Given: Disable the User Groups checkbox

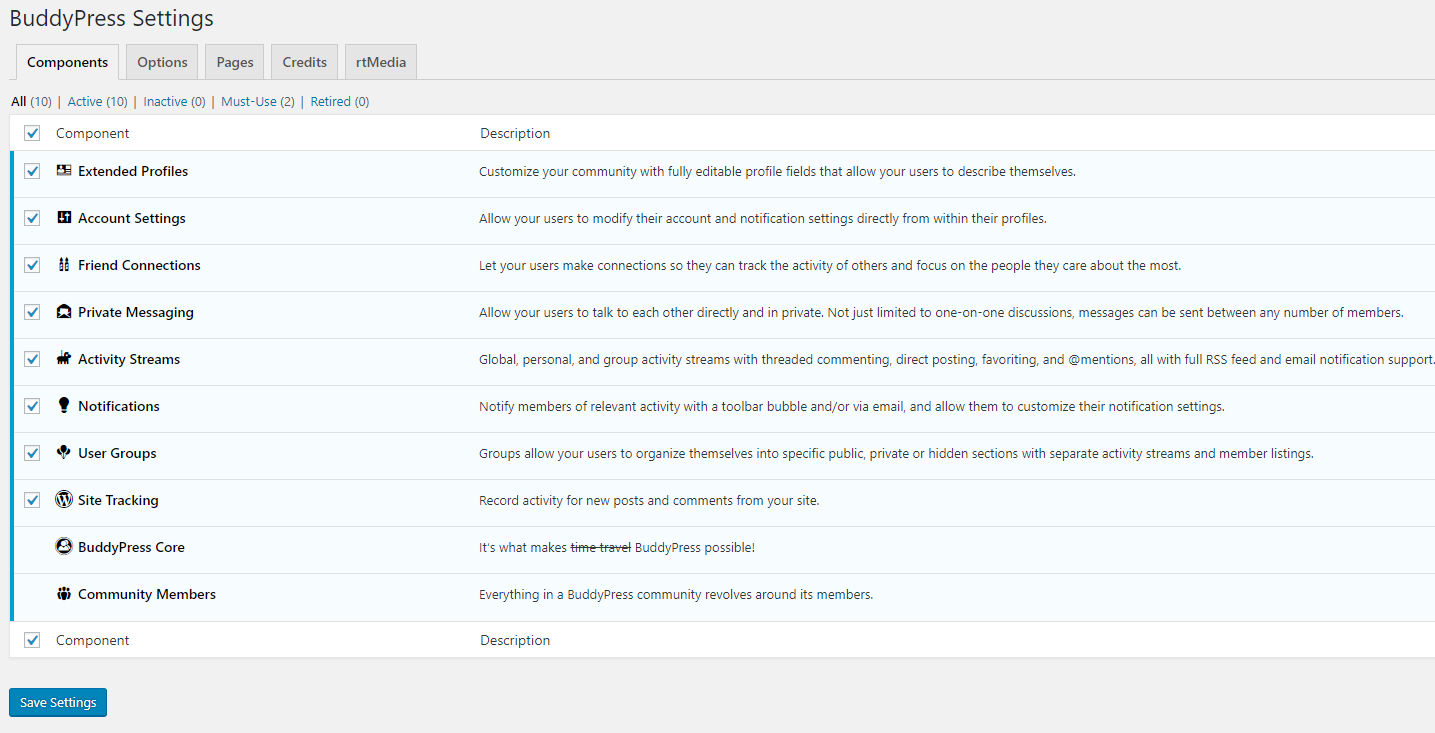Looking at the screenshot, I should click(32, 453).
